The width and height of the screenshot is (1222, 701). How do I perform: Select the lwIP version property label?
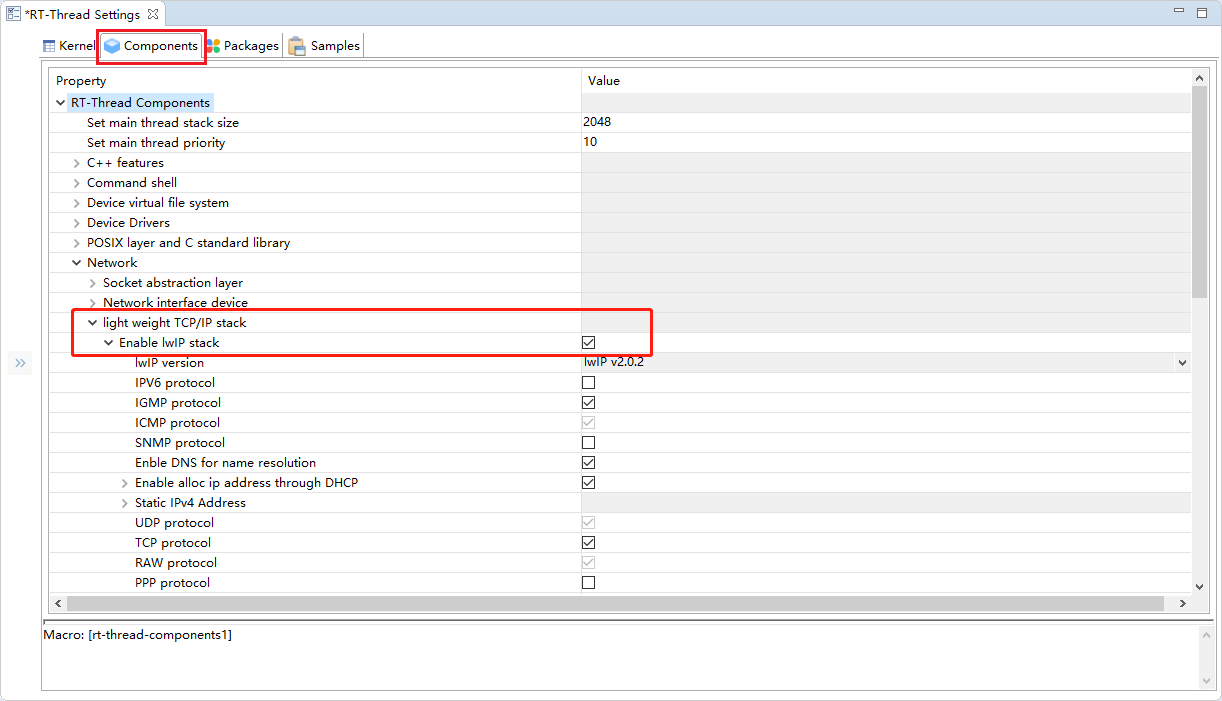click(x=169, y=363)
